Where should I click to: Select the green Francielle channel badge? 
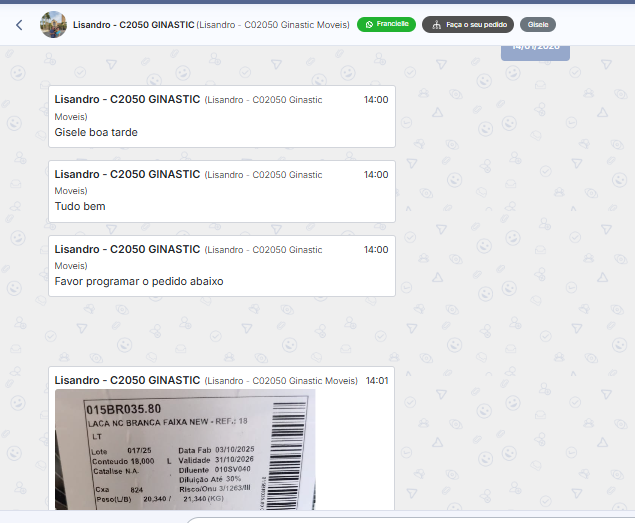click(386, 24)
